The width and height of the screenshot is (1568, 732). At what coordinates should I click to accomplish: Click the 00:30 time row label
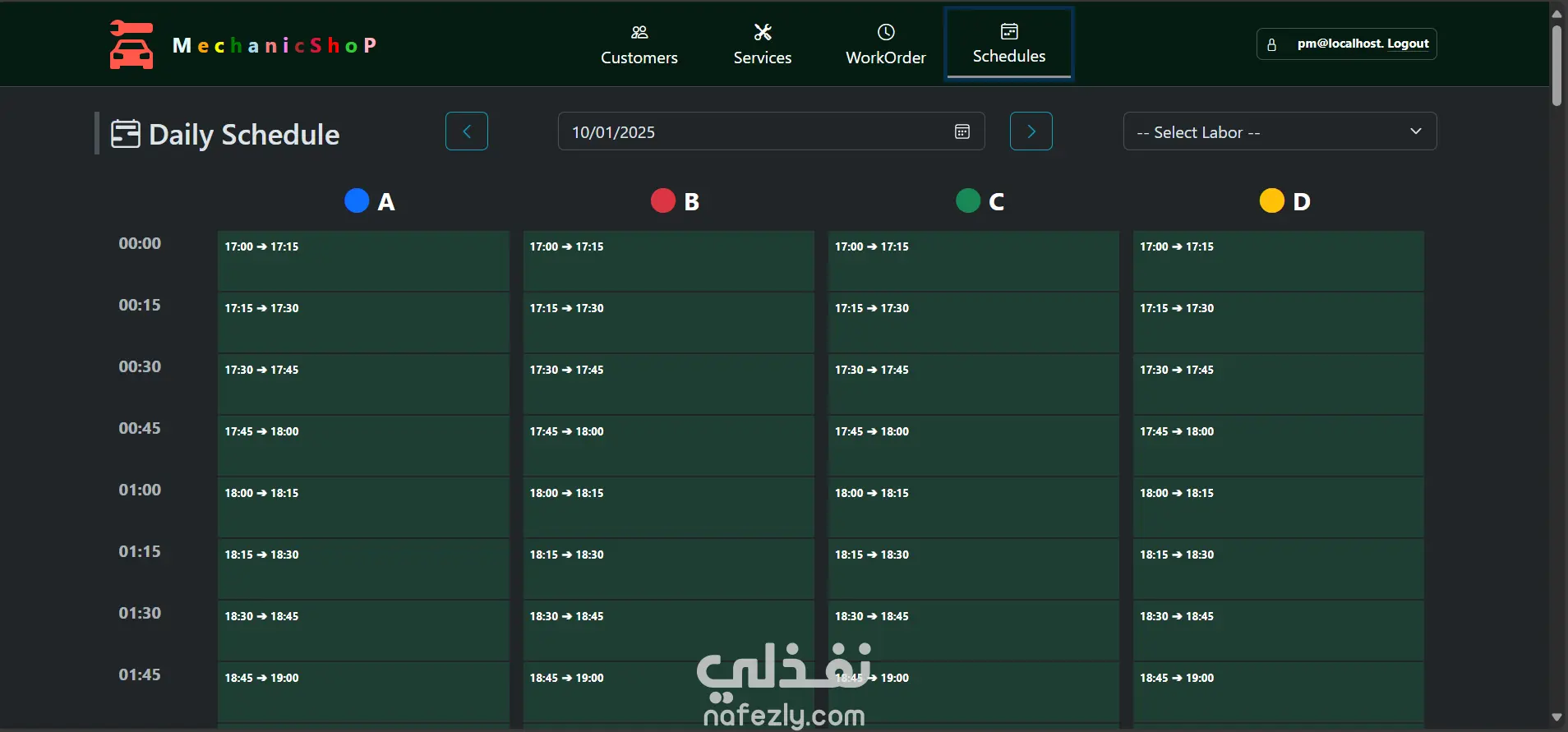[x=140, y=366]
